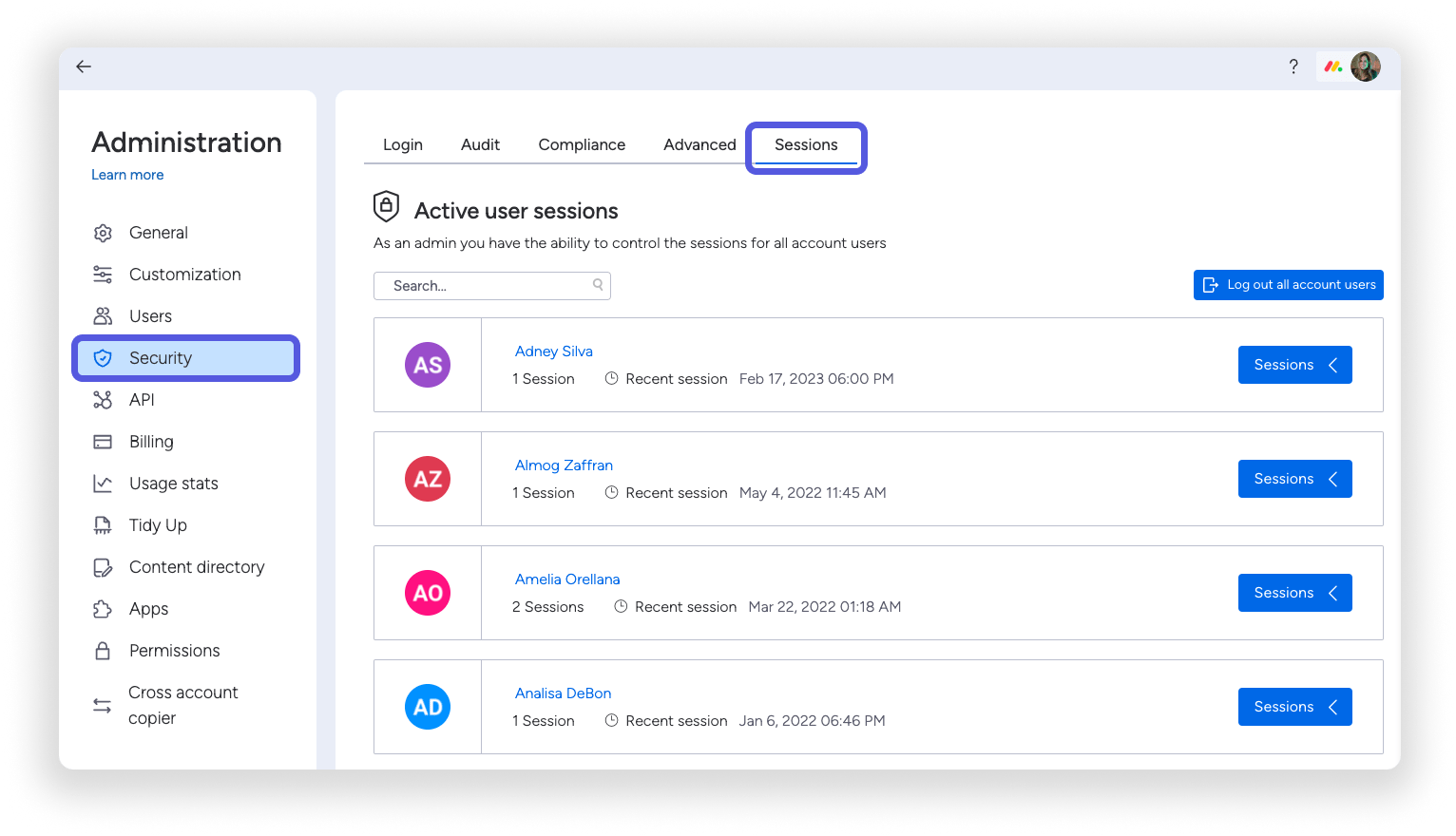Open Billing via its card icon
1456x836 pixels.
104,441
